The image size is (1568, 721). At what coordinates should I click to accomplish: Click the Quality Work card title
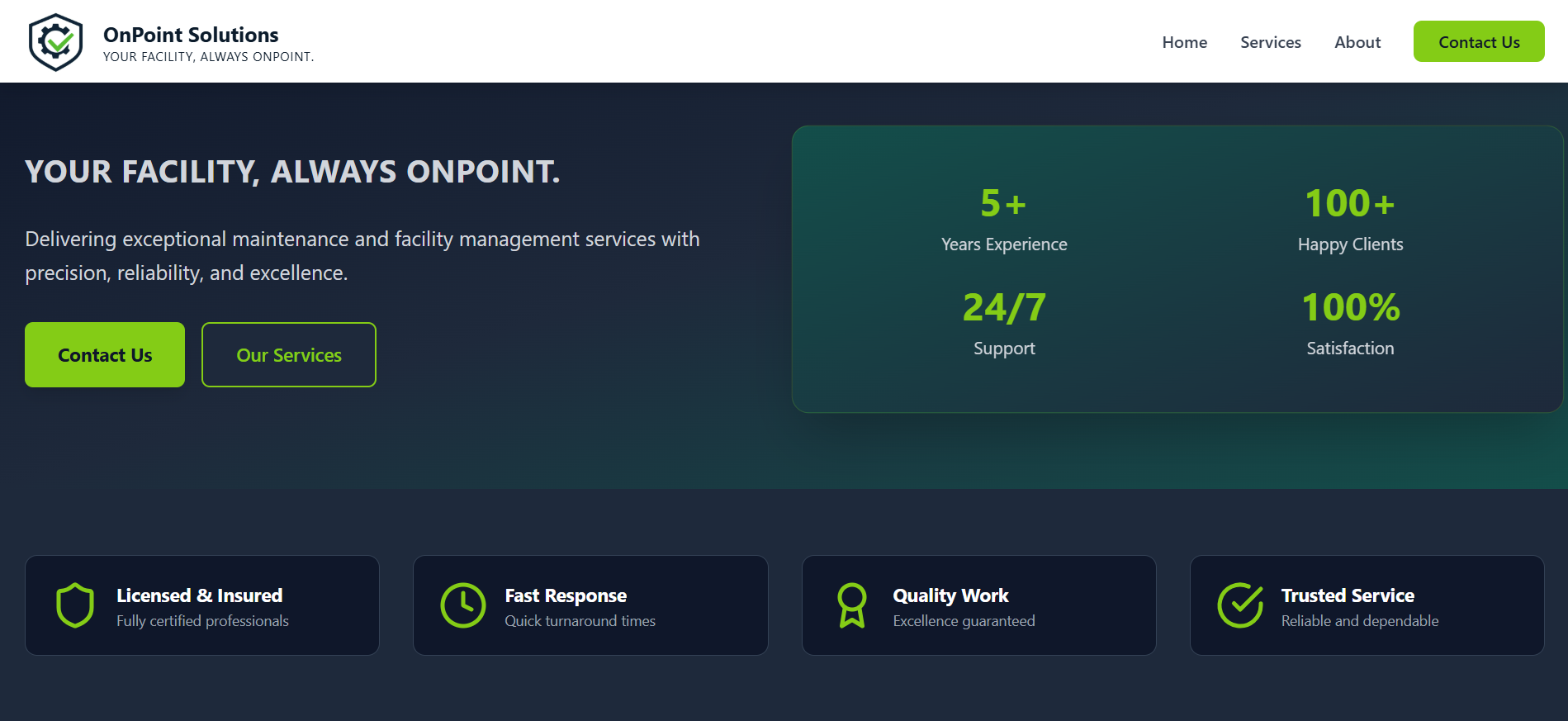click(x=950, y=595)
